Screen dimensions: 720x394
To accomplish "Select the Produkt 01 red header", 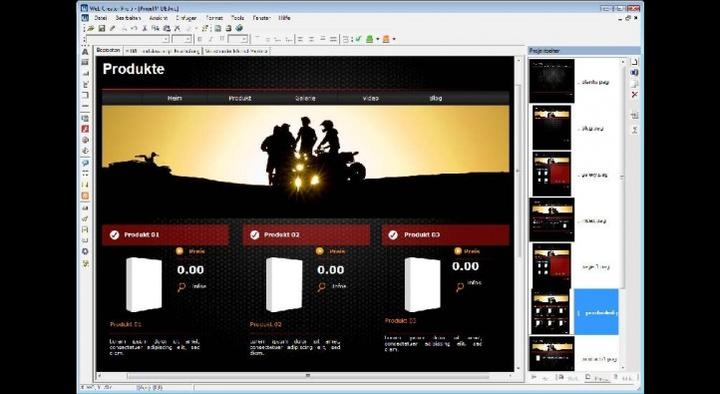I will pyautogui.click(x=165, y=235).
